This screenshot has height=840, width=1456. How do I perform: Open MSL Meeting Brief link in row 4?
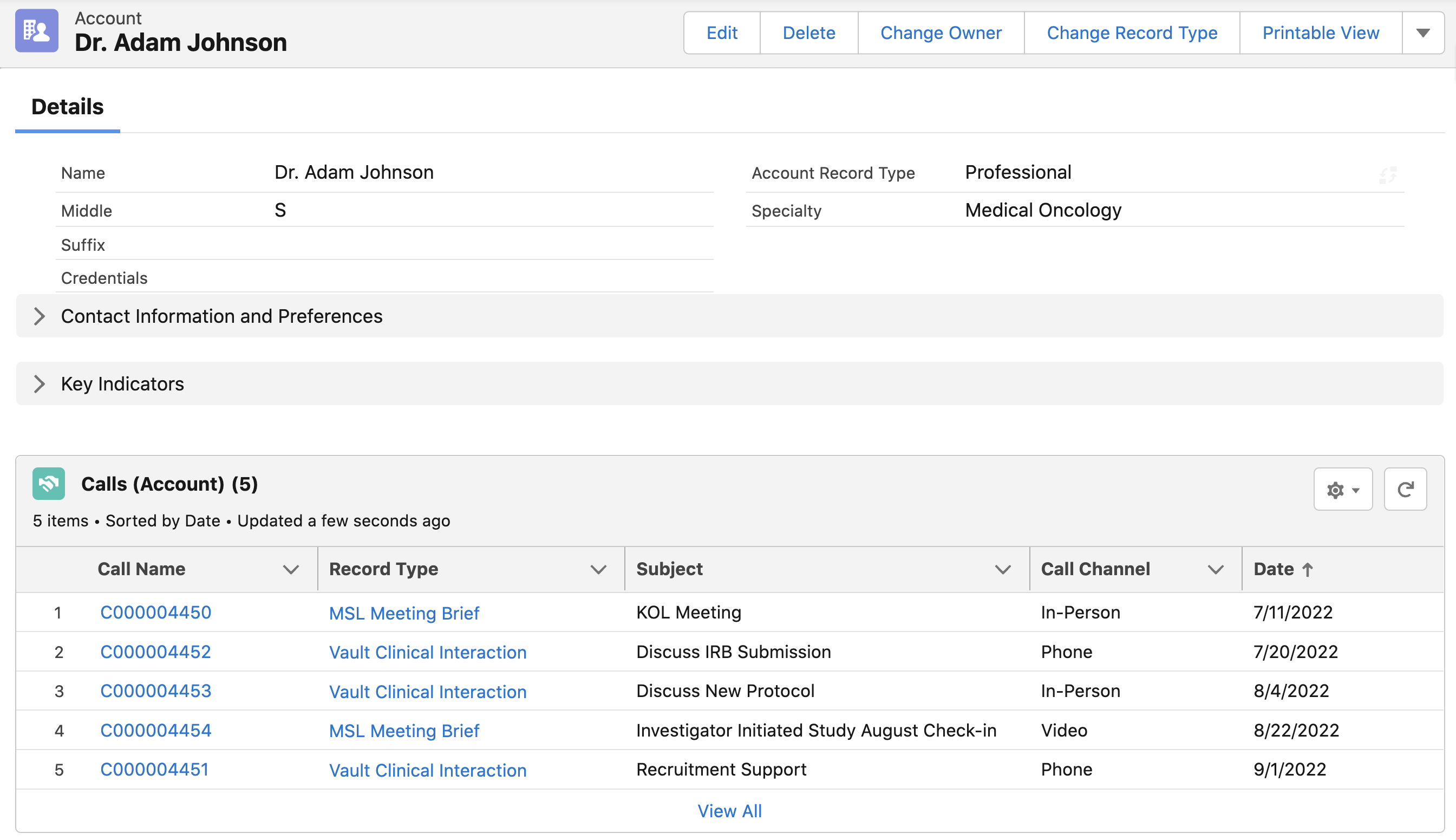[x=403, y=731]
